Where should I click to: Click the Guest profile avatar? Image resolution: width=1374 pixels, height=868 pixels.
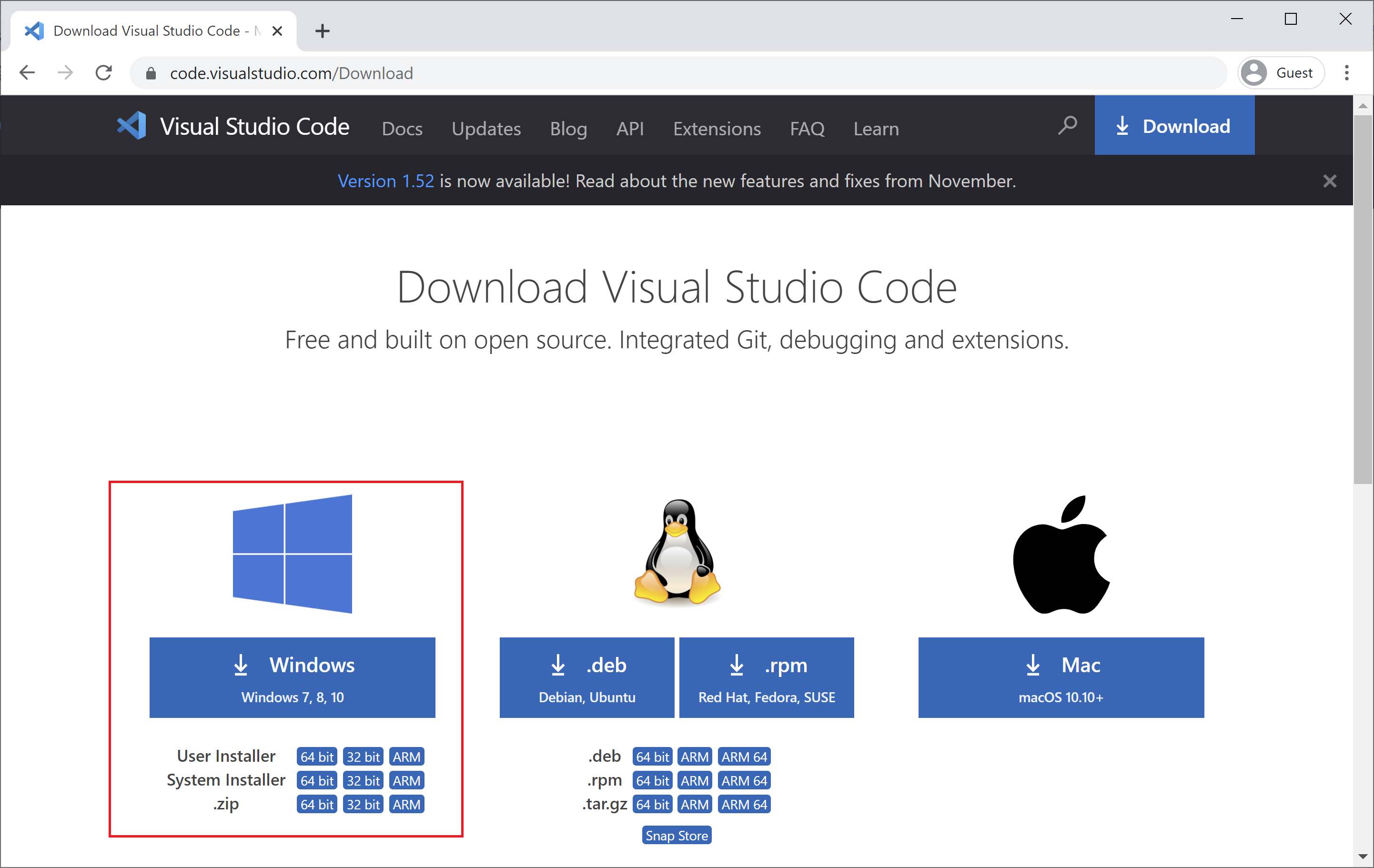1254,73
